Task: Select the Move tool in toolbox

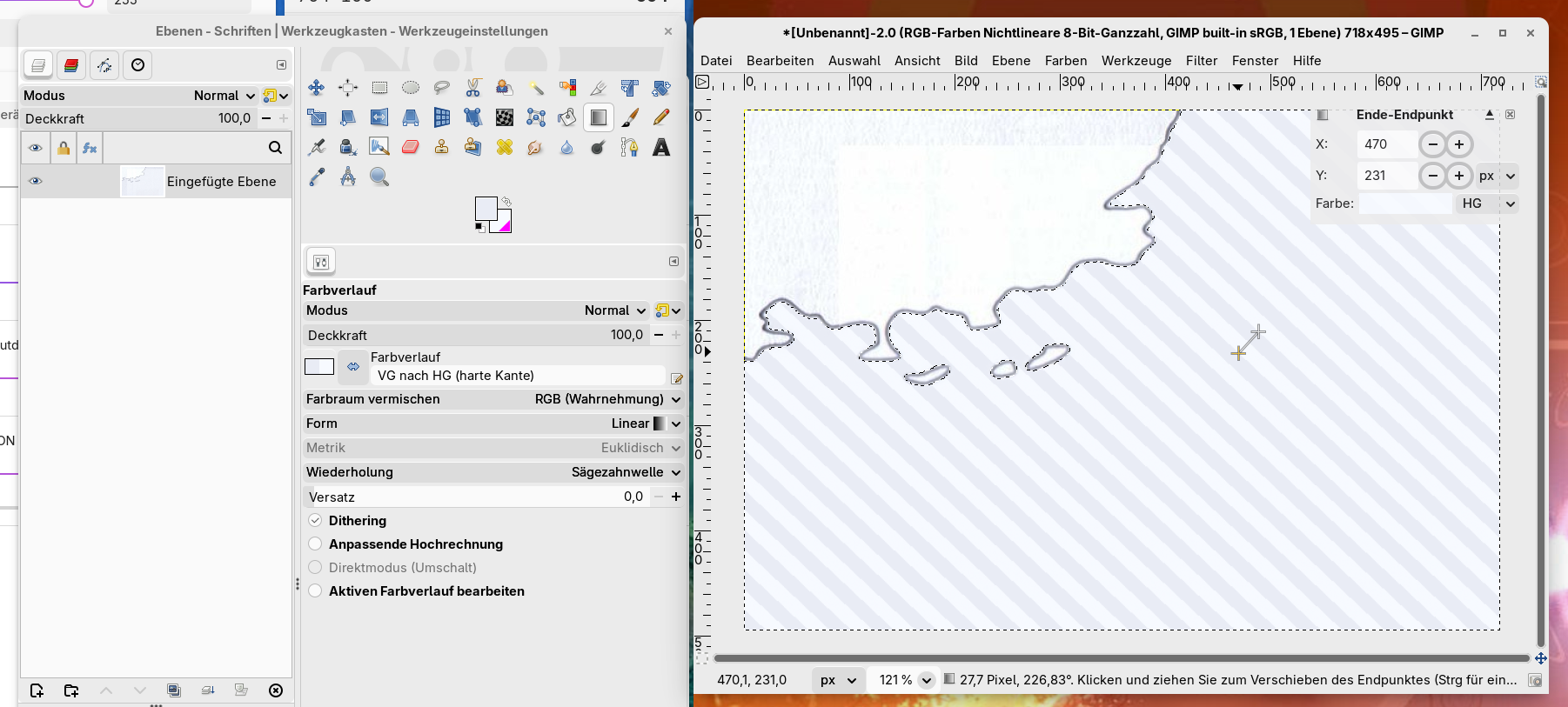Action: (317, 88)
